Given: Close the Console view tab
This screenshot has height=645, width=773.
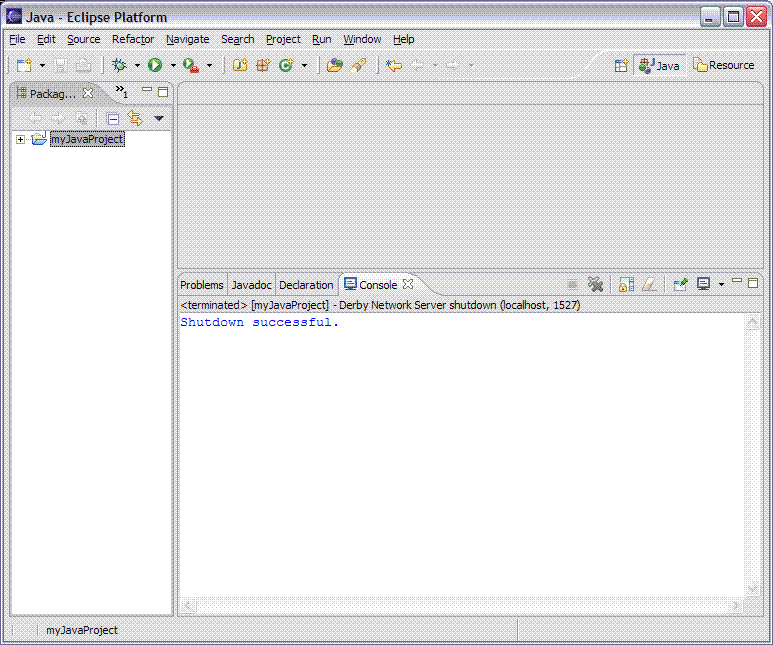Looking at the screenshot, I should pos(408,285).
